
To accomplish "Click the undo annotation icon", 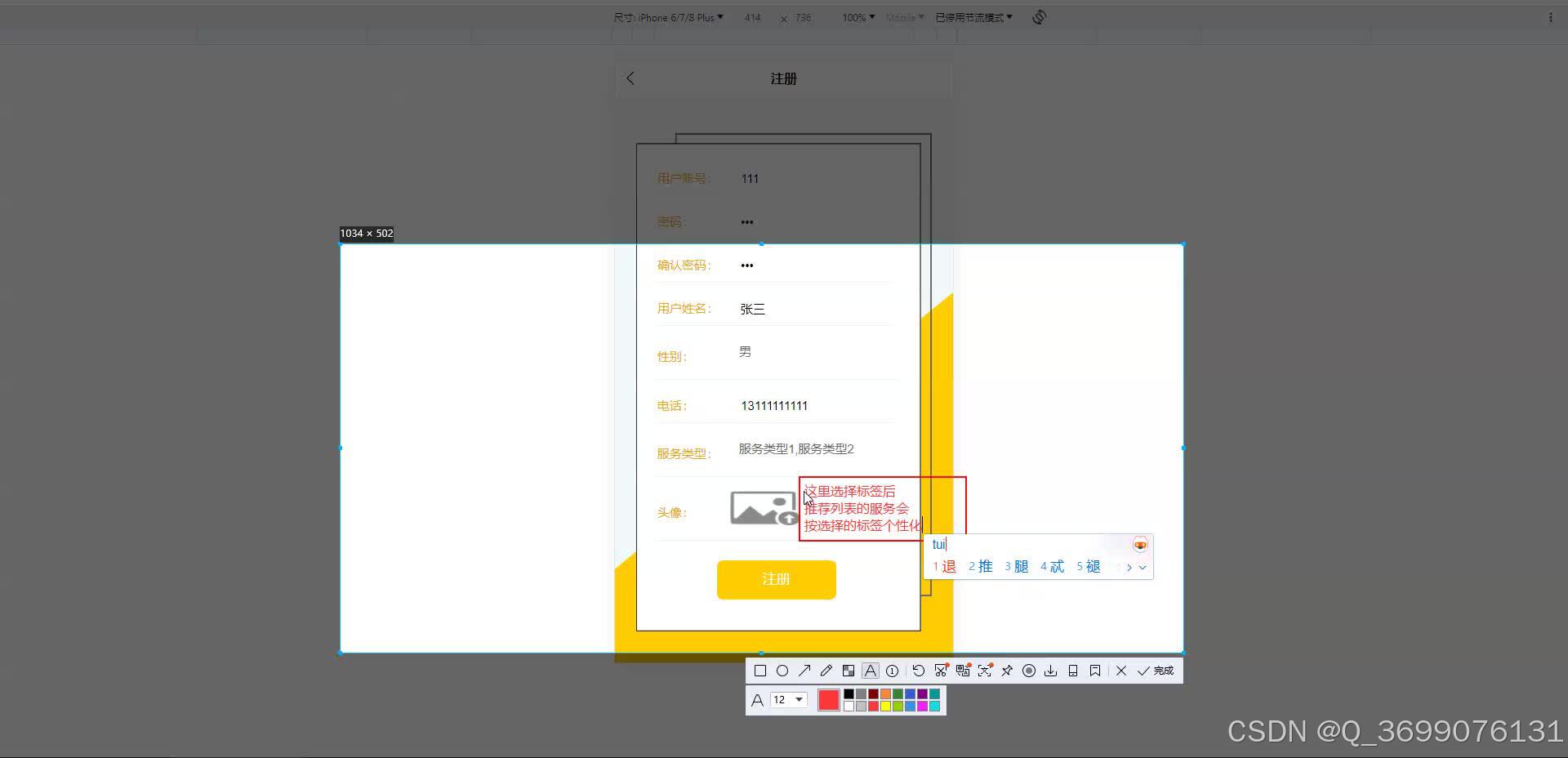I will 919,670.
